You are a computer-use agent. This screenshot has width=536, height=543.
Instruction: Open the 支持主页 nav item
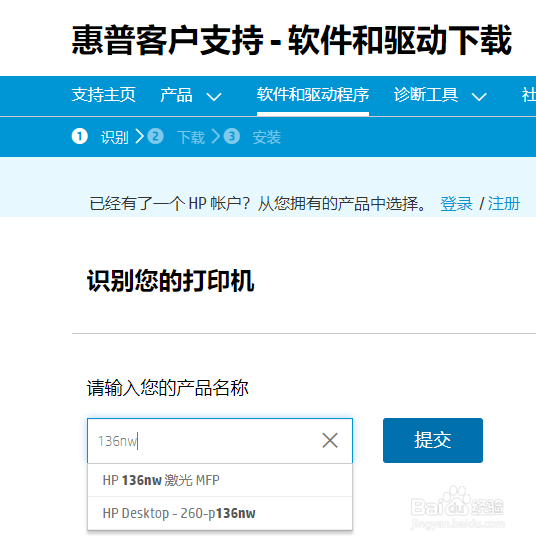point(103,95)
